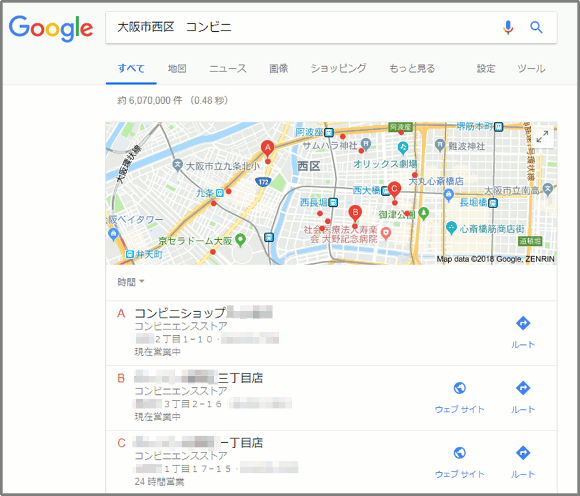The image size is (580, 496).
Task: Open route icon for result B
Action: [x=523, y=388]
